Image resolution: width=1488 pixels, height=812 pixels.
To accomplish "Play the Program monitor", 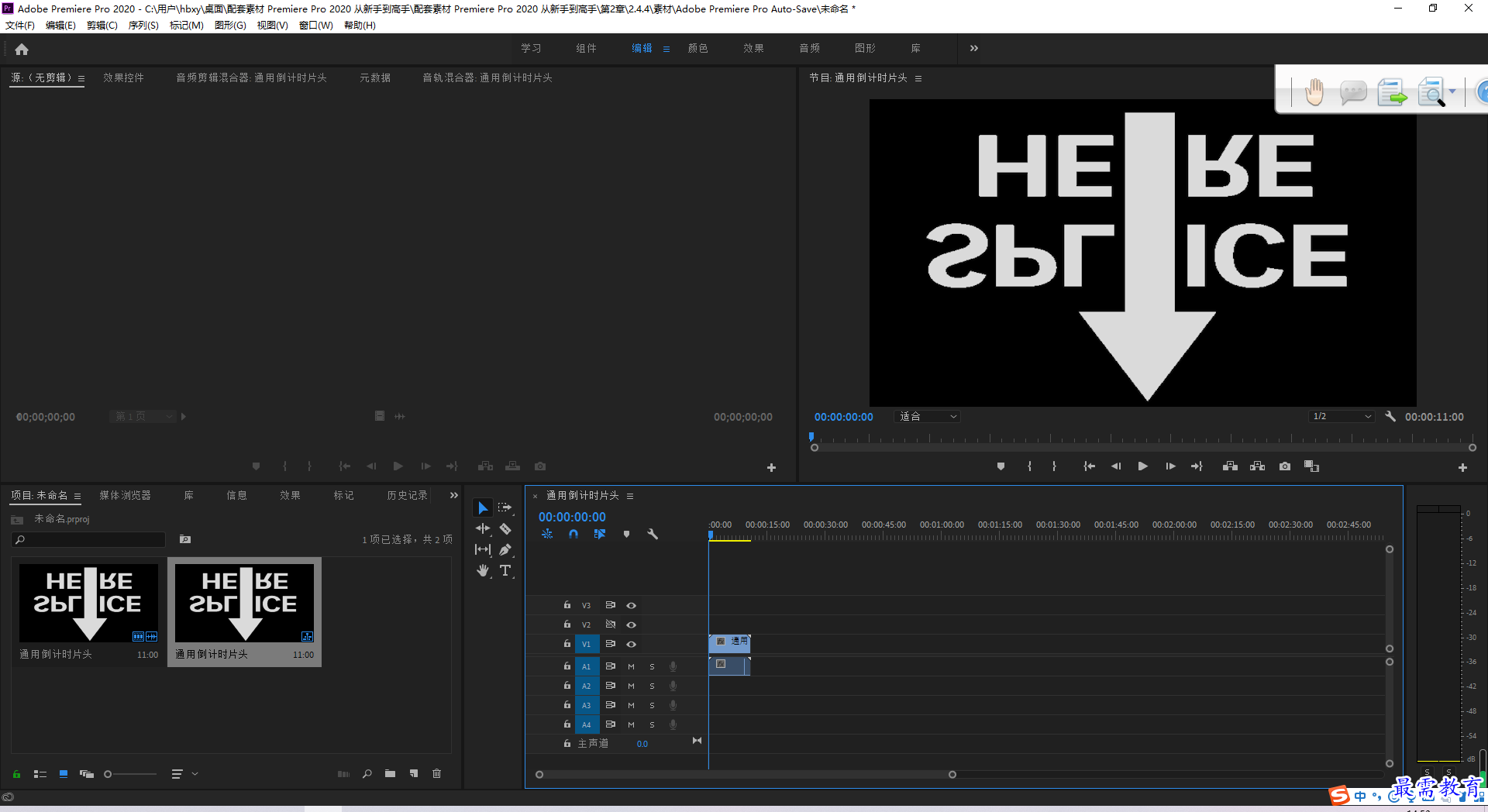I will coord(1142,466).
